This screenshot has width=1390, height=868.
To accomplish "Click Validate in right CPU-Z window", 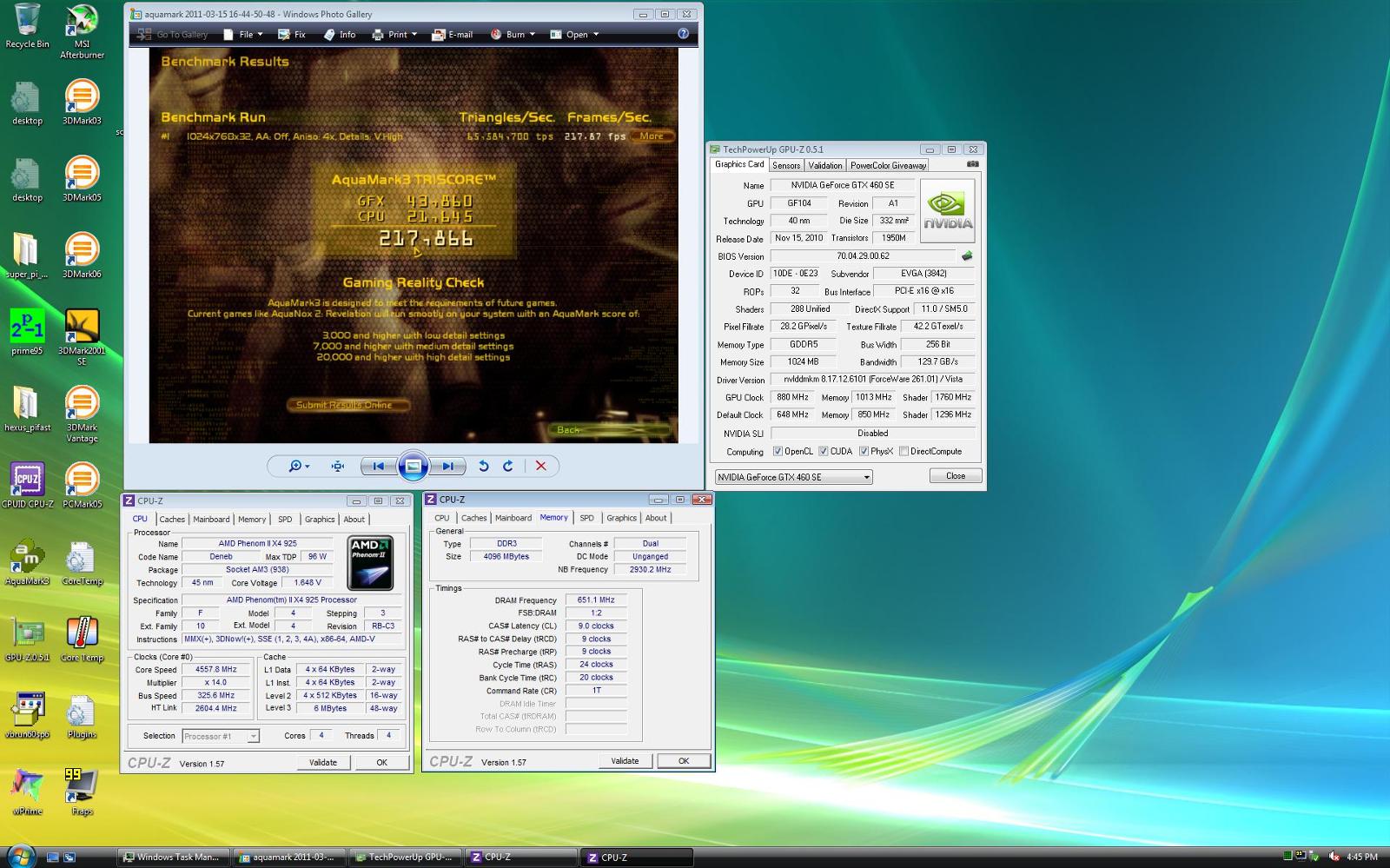I will tap(625, 761).
